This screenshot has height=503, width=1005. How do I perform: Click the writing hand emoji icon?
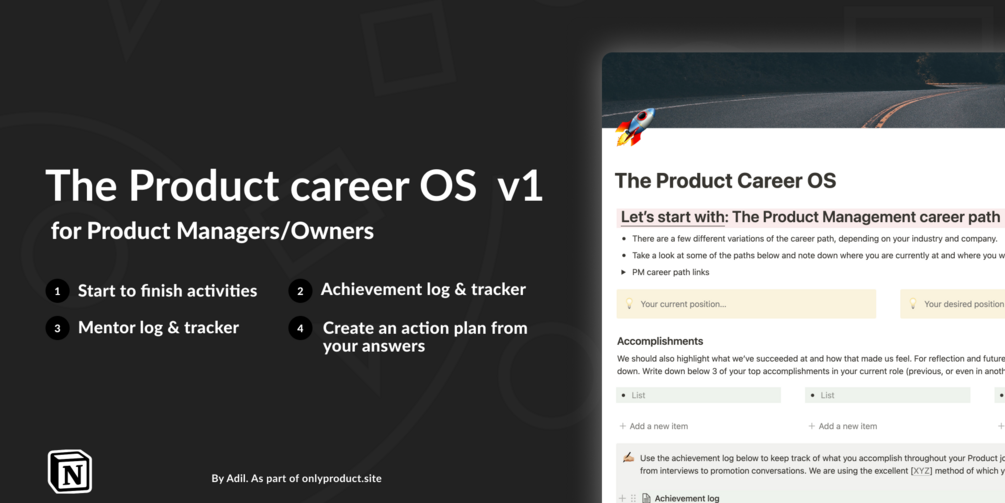628,457
